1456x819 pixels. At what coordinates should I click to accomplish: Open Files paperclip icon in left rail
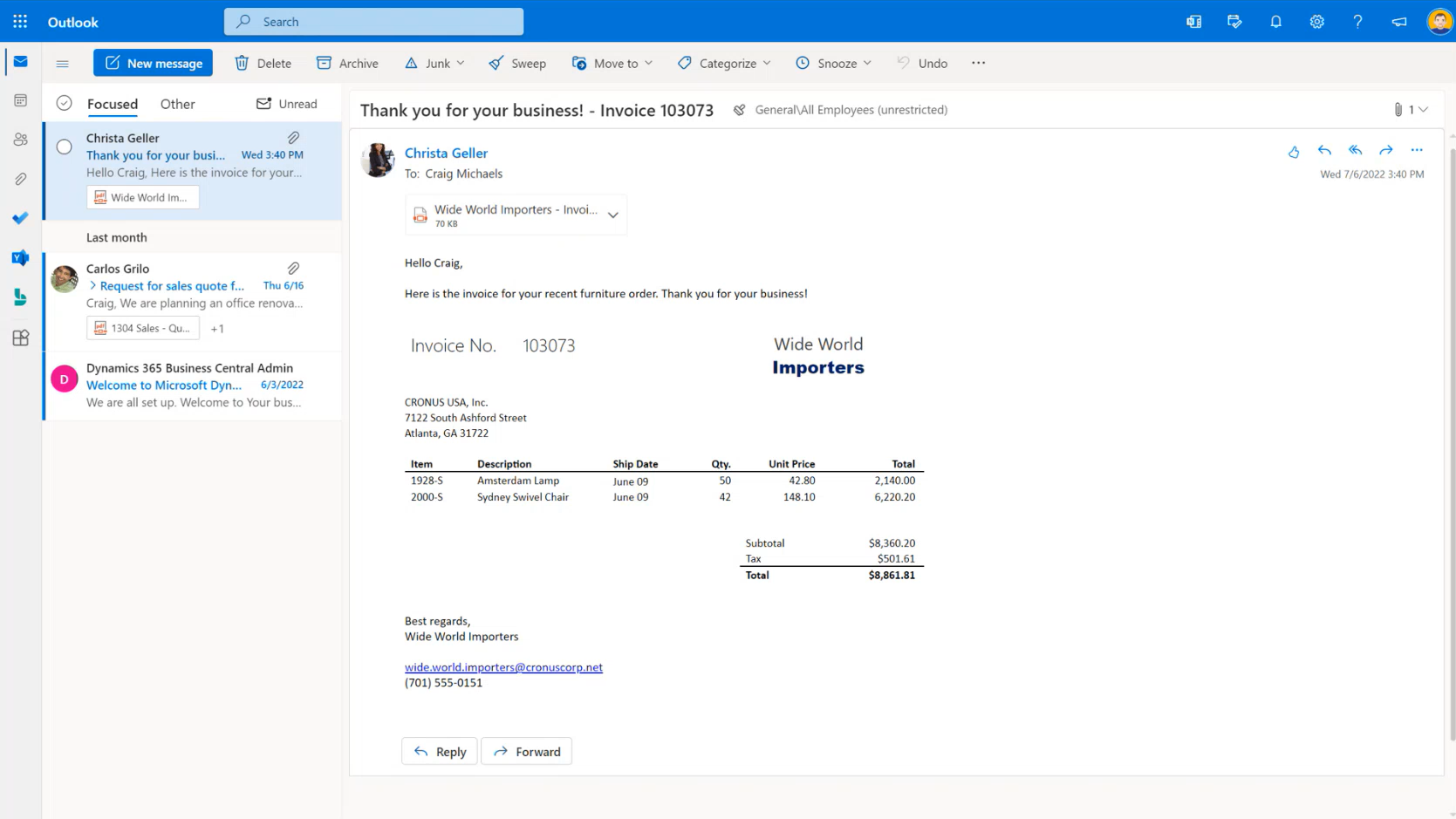[21, 179]
